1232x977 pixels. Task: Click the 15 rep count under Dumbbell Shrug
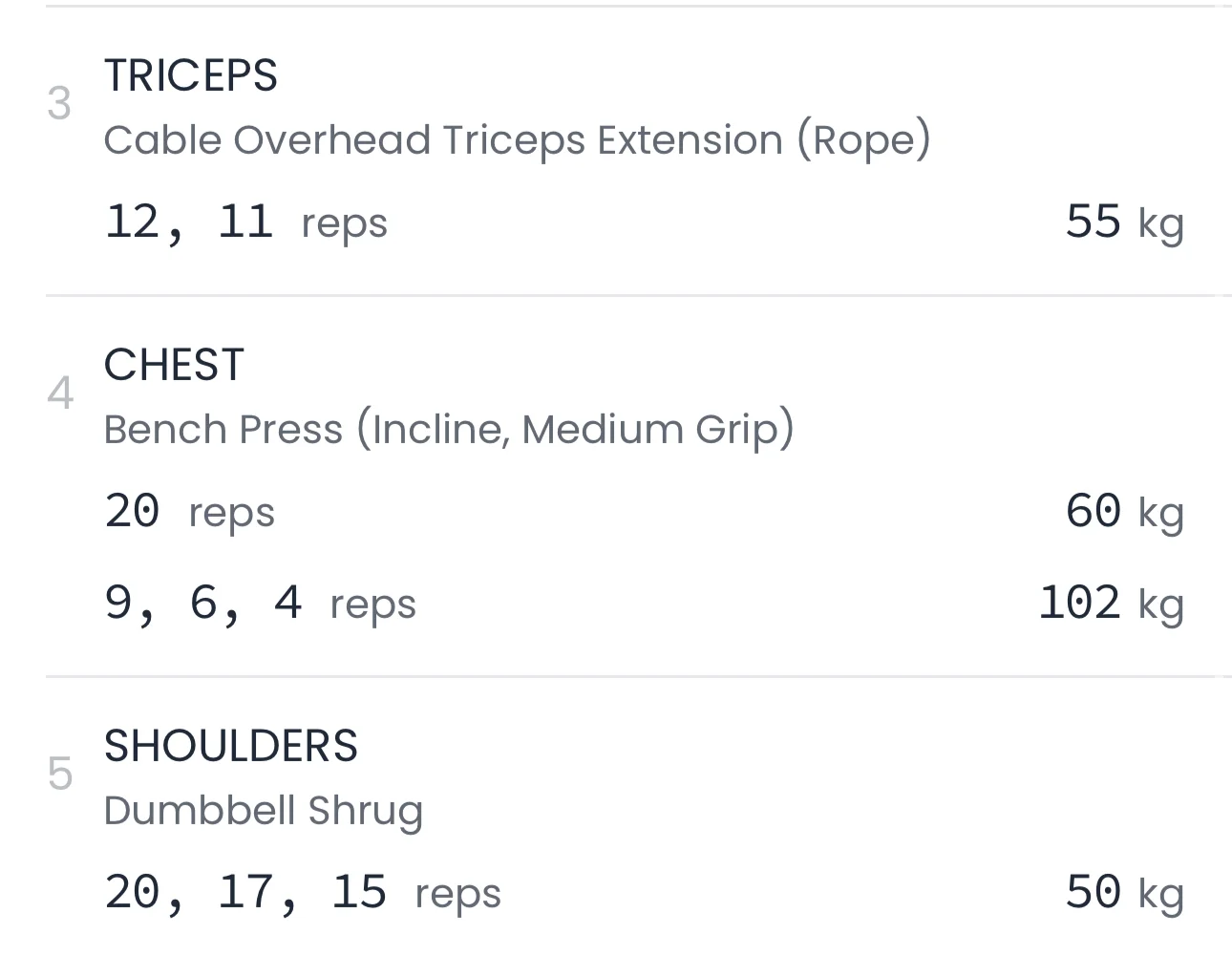tap(359, 893)
